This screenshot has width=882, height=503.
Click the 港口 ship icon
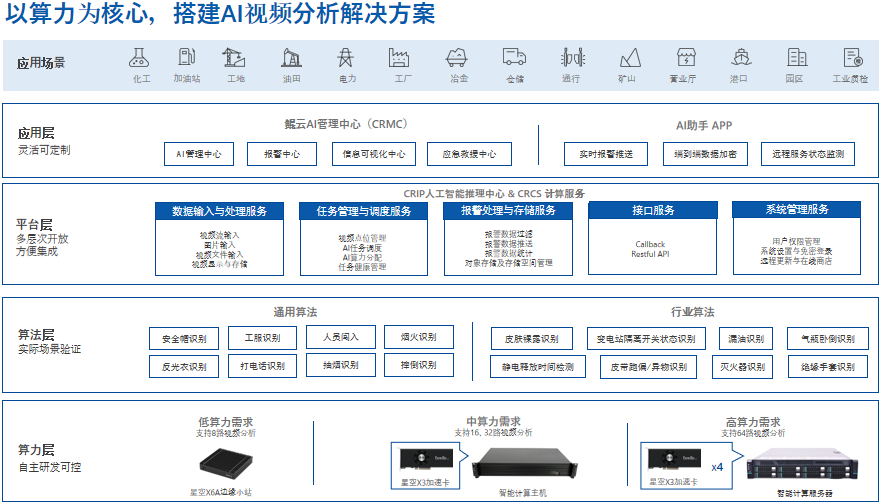[x=739, y=58]
